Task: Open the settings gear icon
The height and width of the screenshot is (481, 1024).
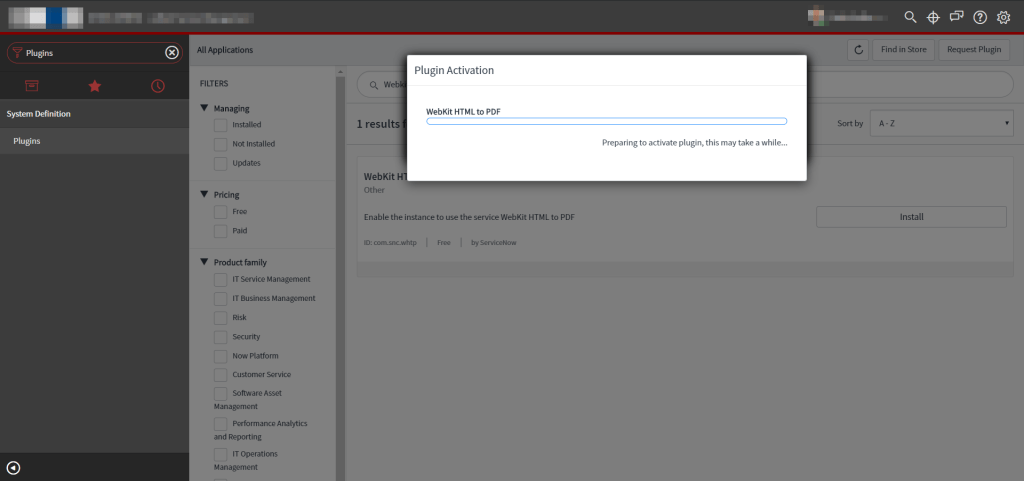Action: [x=1004, y=17]
